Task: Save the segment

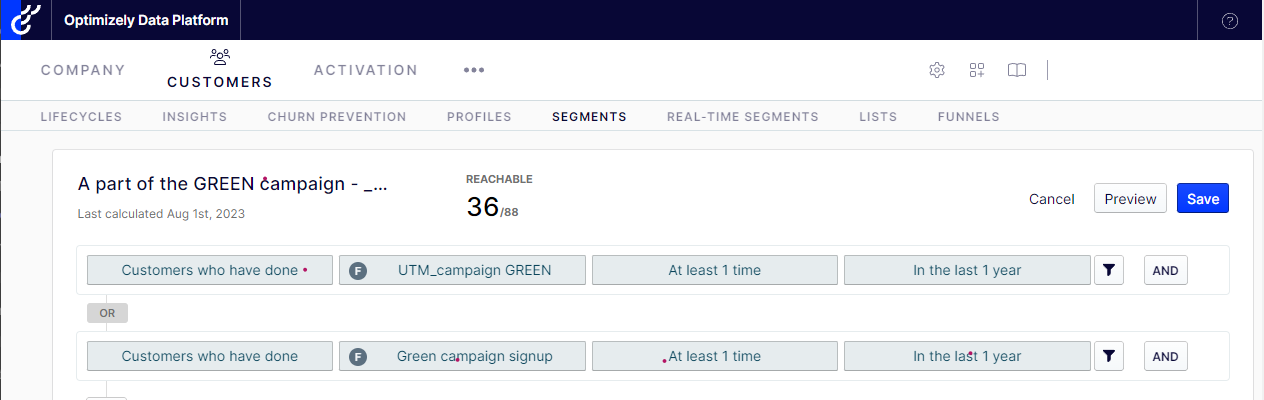Action: click(1203, 199)
